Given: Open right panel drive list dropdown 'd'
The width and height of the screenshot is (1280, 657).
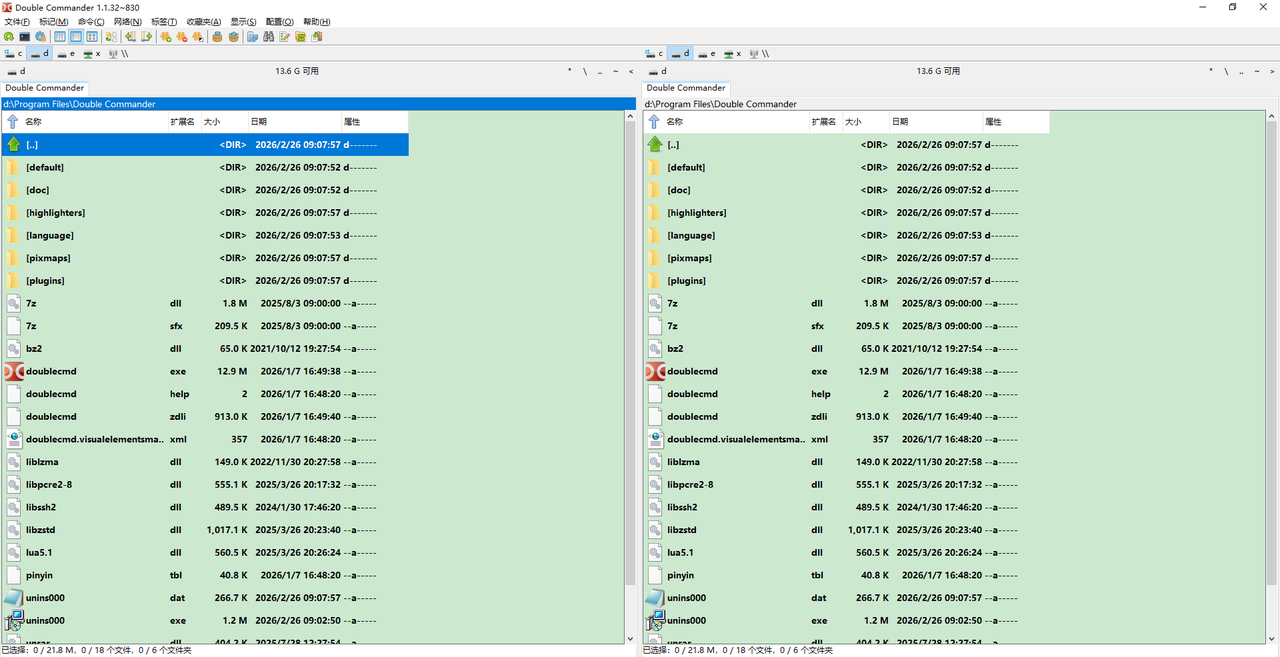Looking at the screenshot, I should [x=658, y=71].
